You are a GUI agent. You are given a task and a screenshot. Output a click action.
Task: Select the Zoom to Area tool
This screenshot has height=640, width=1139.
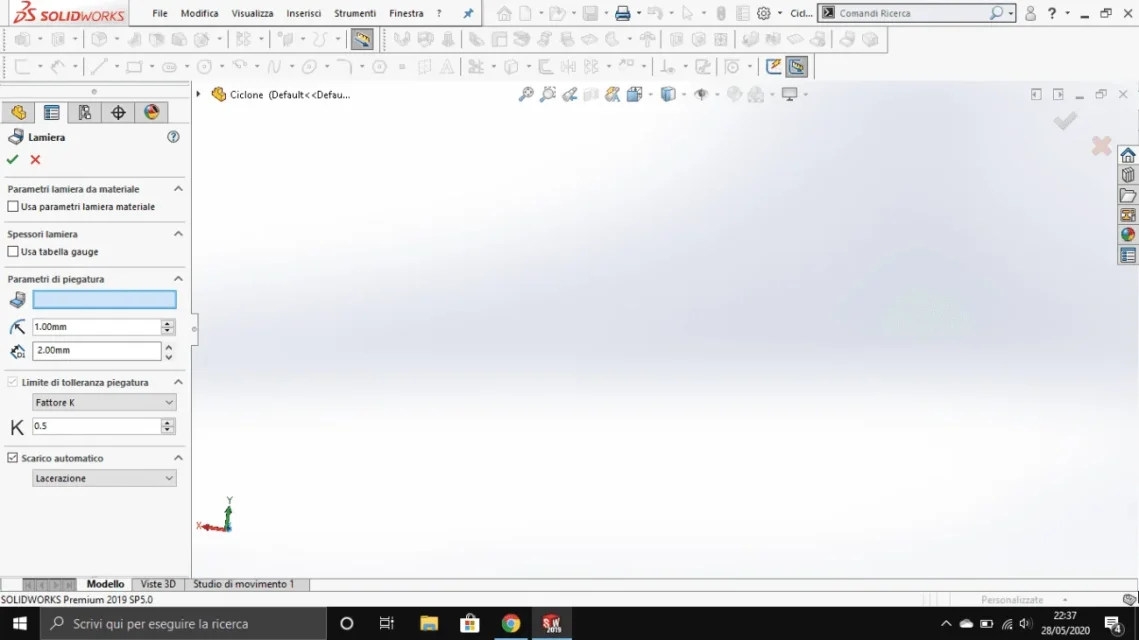548,94
